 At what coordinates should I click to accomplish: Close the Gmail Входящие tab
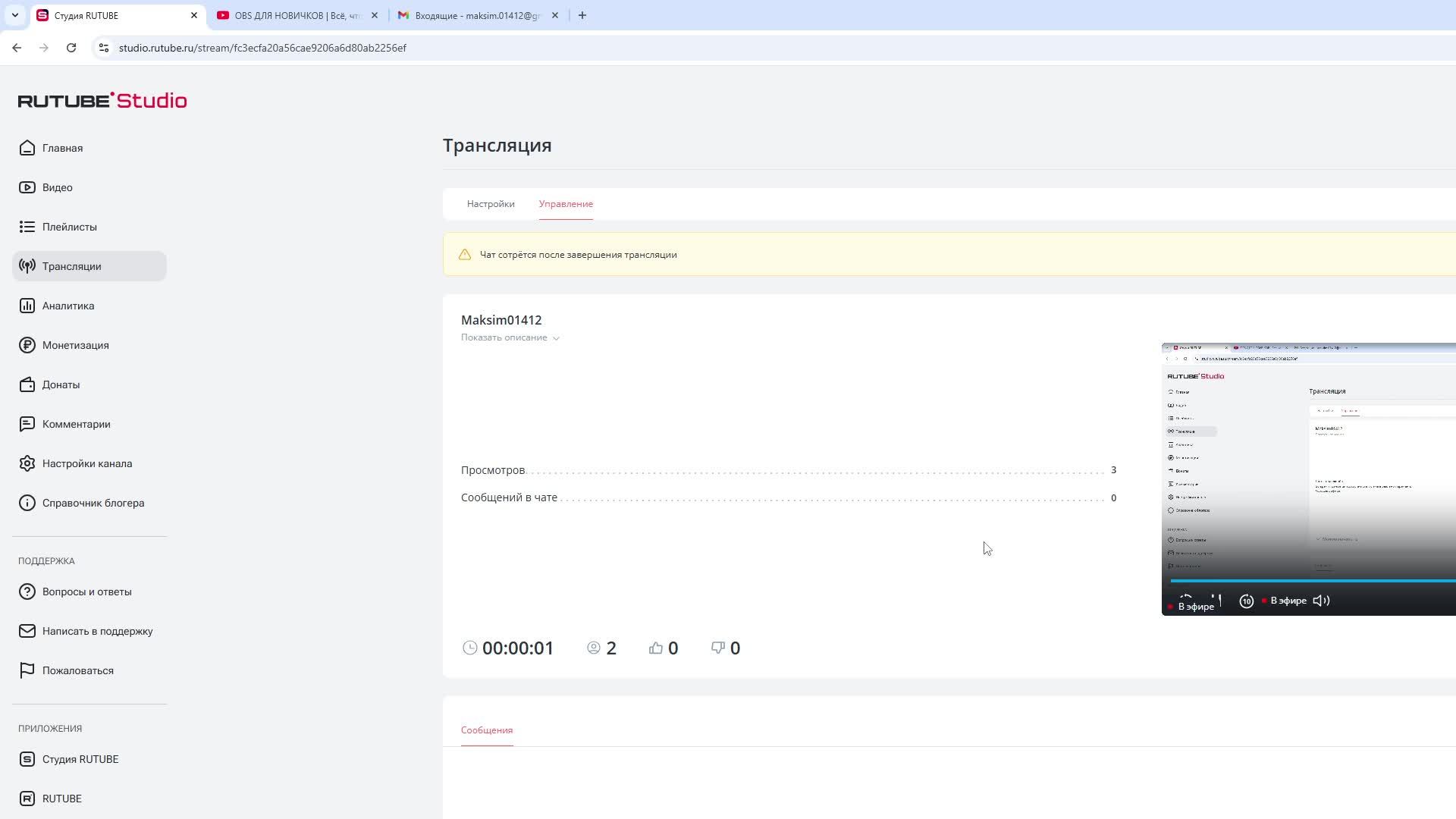pos(555,15)
